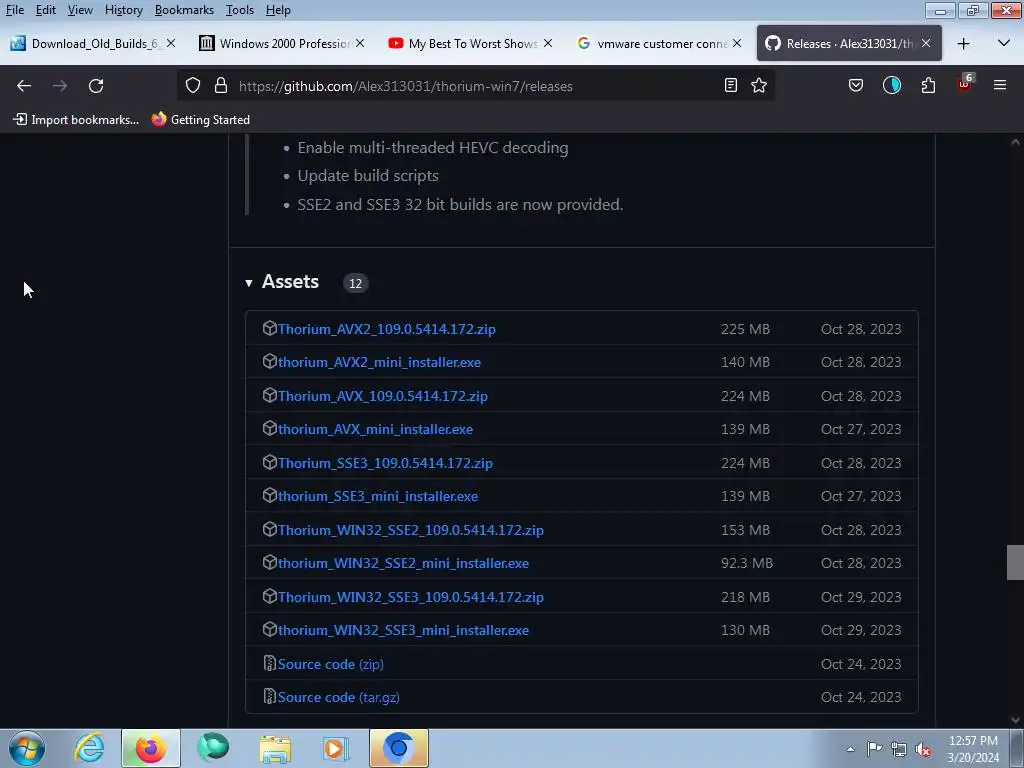The height and width of the screenshot is (768, 1024).
Task: Bookmark this page with the star icon
Action: pyautogui.click(x=759, y=86)
